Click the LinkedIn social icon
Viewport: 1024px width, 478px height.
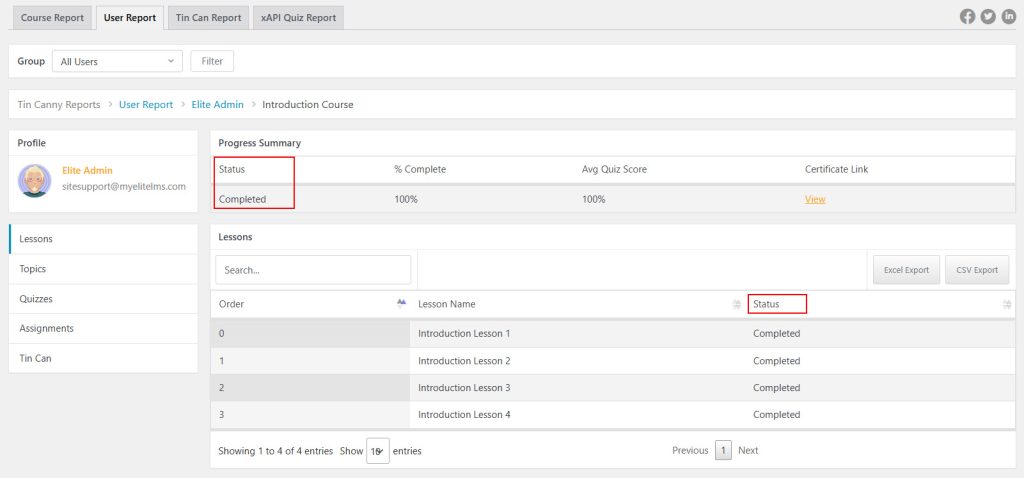tap(1008, 17)
